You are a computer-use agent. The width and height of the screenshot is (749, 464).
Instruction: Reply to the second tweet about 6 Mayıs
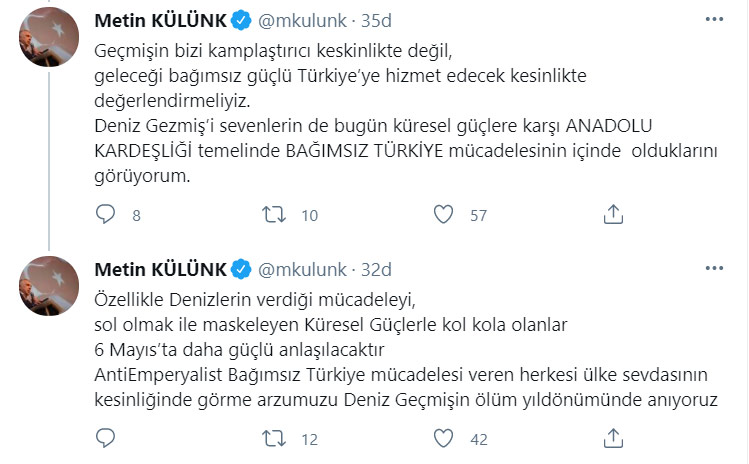pos(105,439)
